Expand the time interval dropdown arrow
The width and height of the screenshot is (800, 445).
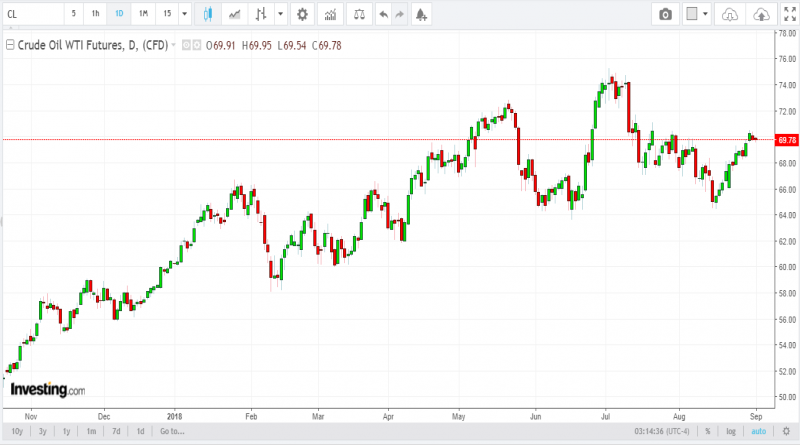pyautogui.click(x=185, y=14)
